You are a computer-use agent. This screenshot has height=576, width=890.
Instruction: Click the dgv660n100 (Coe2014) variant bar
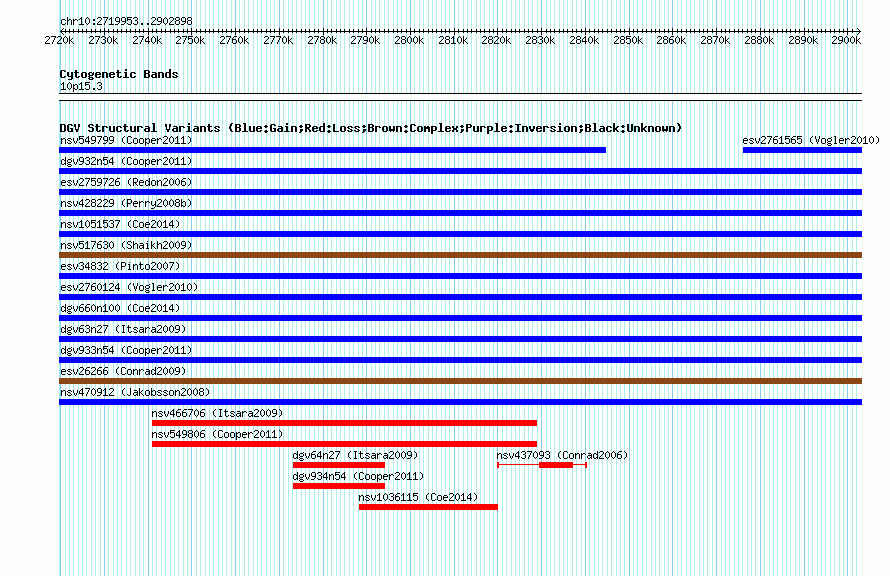(x=460, y=318)
